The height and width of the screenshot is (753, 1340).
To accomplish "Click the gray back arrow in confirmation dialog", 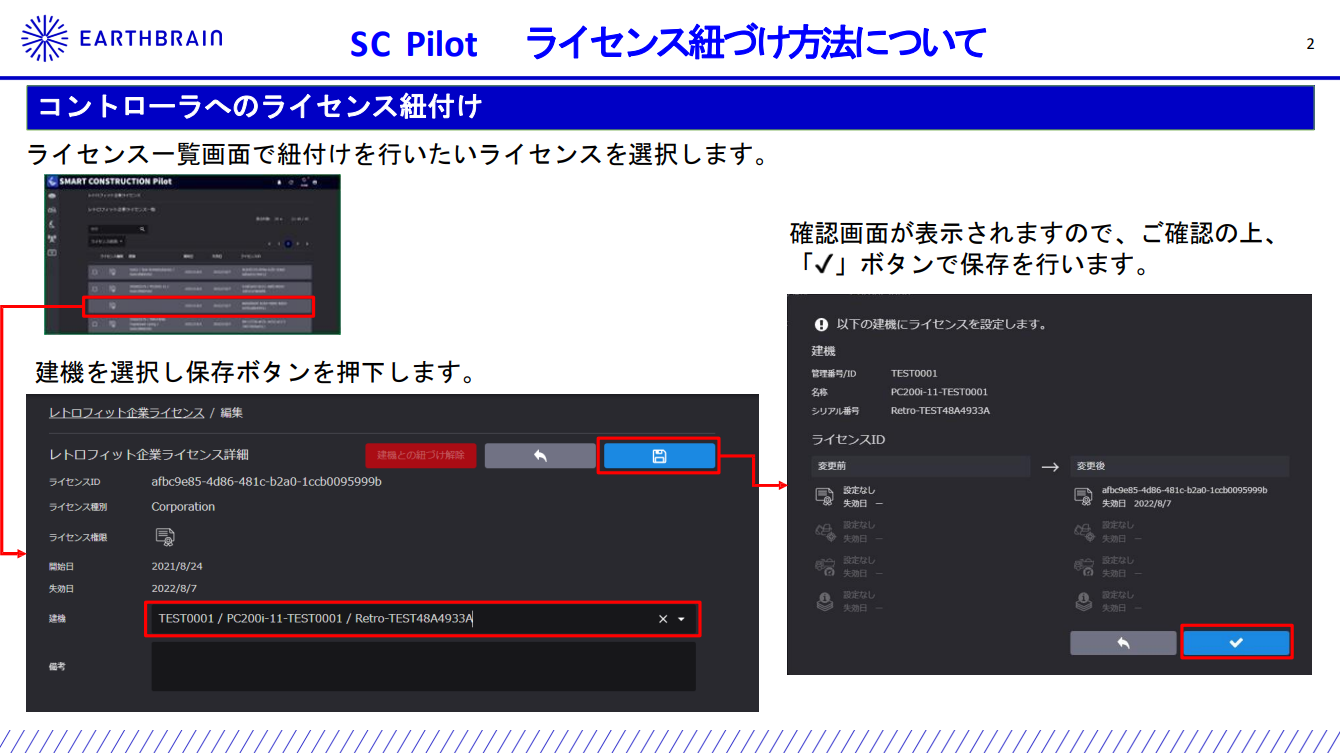I will [x=1123, y=642].
